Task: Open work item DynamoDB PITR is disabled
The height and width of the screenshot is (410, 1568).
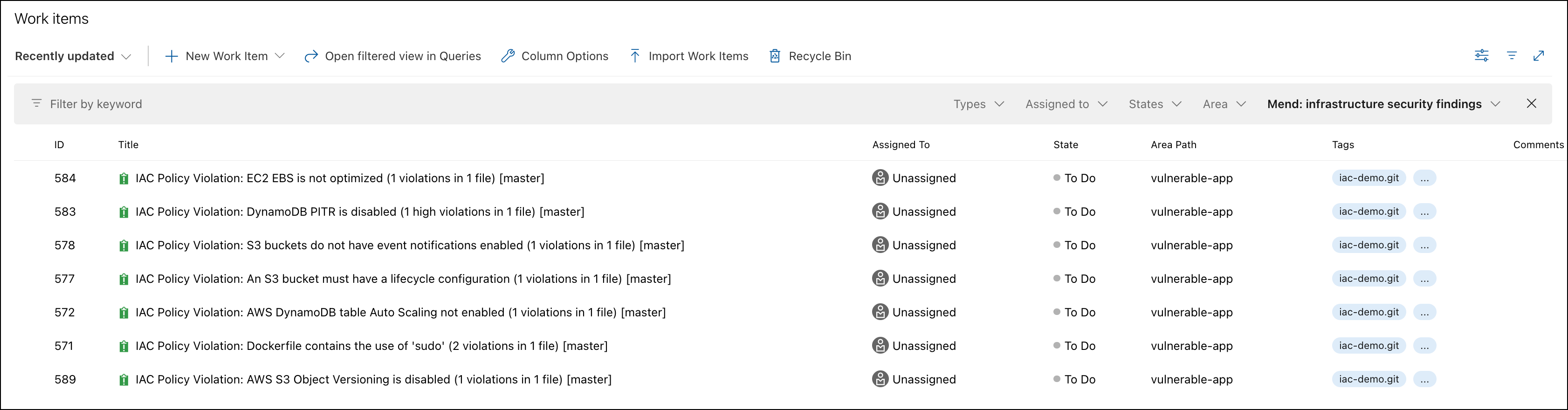Action: pos(360,212)
